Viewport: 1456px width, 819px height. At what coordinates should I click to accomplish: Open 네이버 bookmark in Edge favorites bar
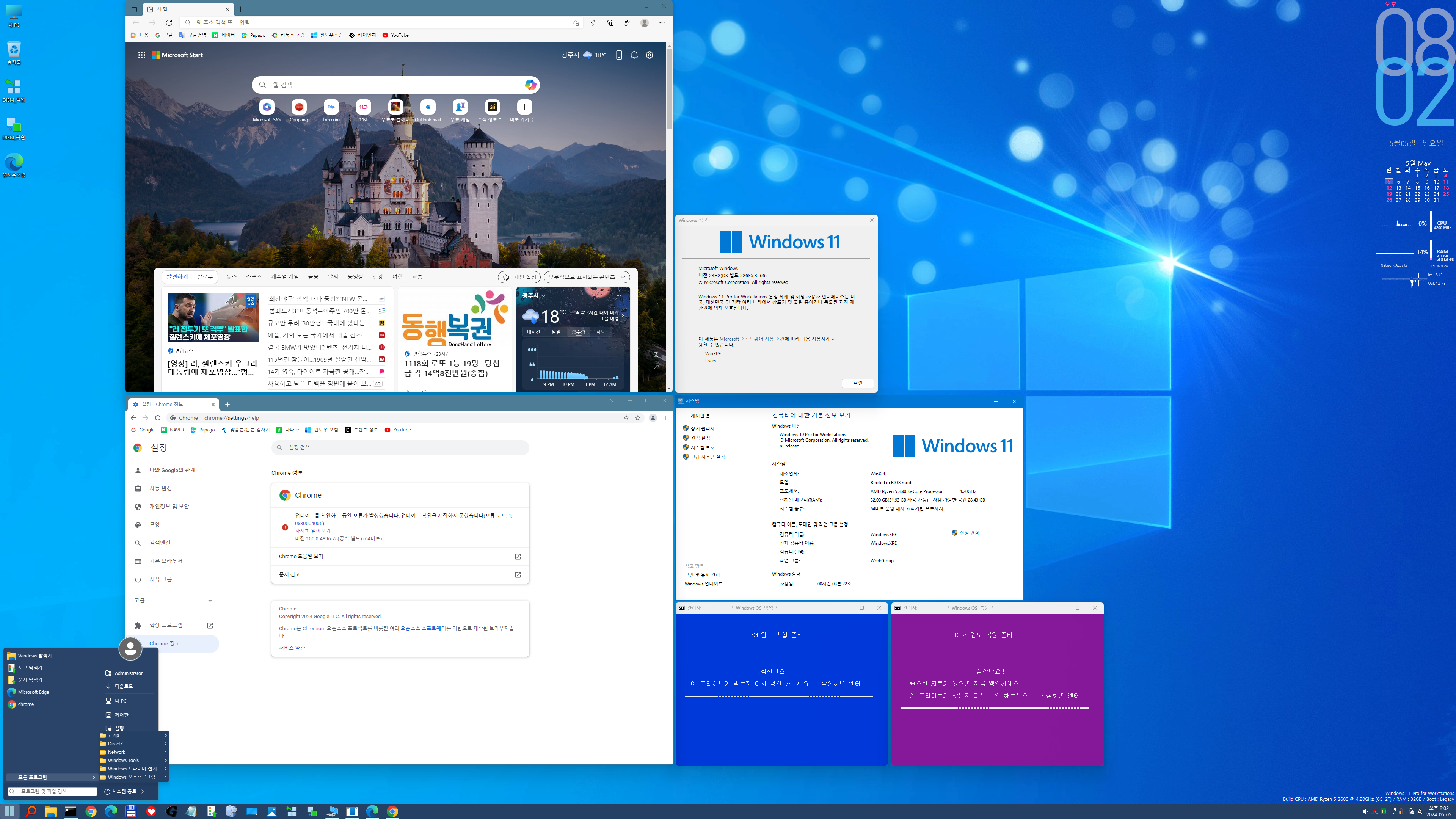[224, 35]
